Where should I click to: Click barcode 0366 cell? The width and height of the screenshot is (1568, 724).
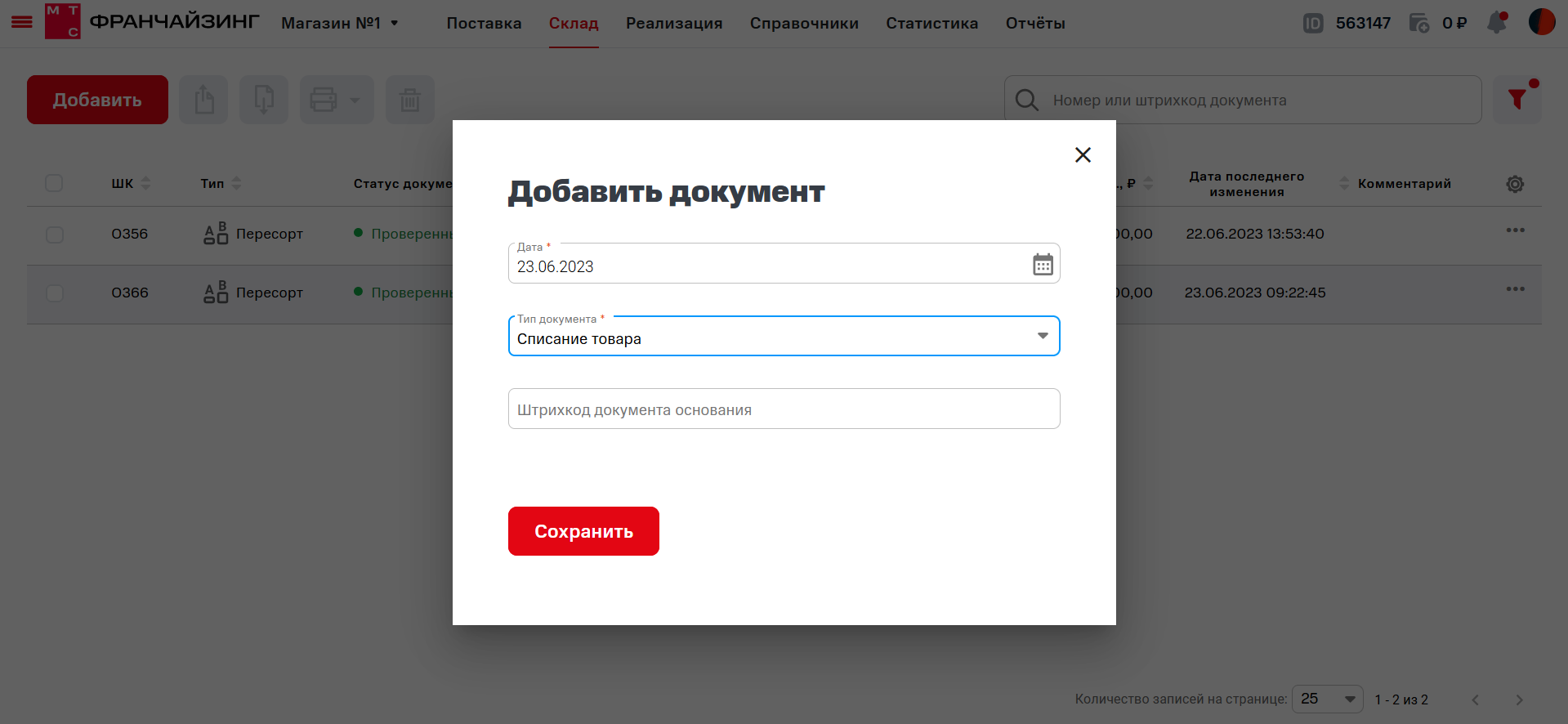(130, 293)
